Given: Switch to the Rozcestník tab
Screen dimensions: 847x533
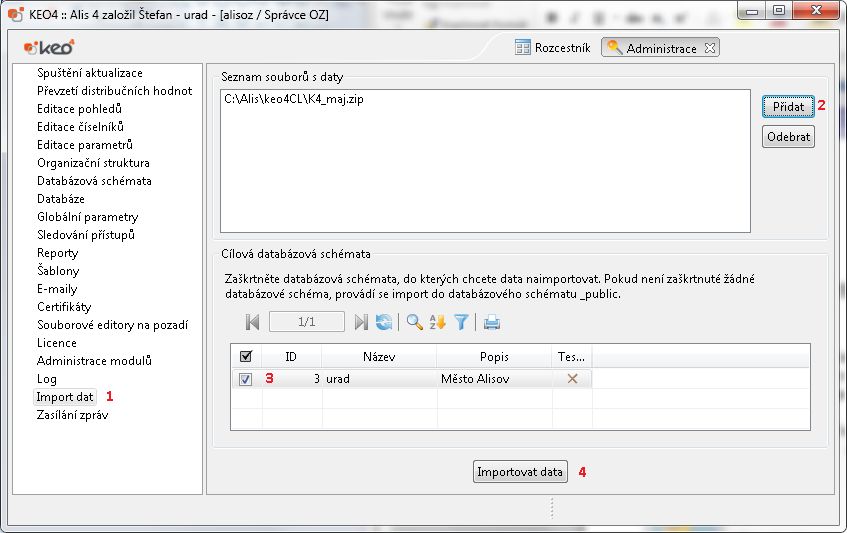Looking at the screenshot, I should click(552, 47).
